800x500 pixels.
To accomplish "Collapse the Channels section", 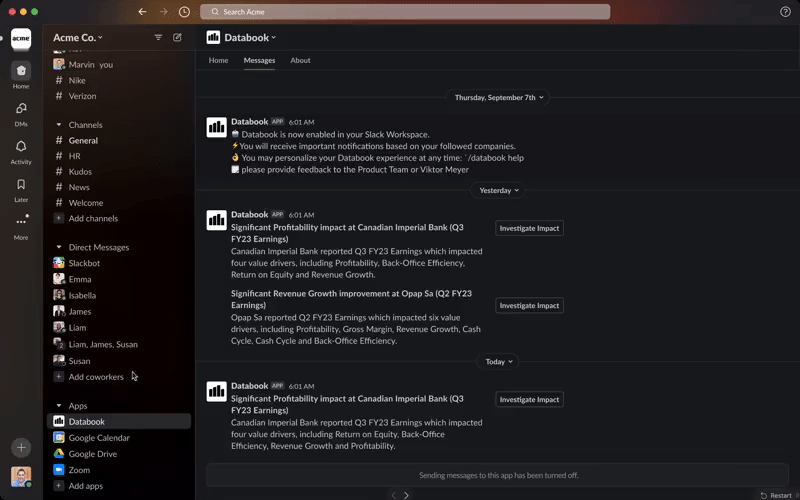I will click(59, 124).
